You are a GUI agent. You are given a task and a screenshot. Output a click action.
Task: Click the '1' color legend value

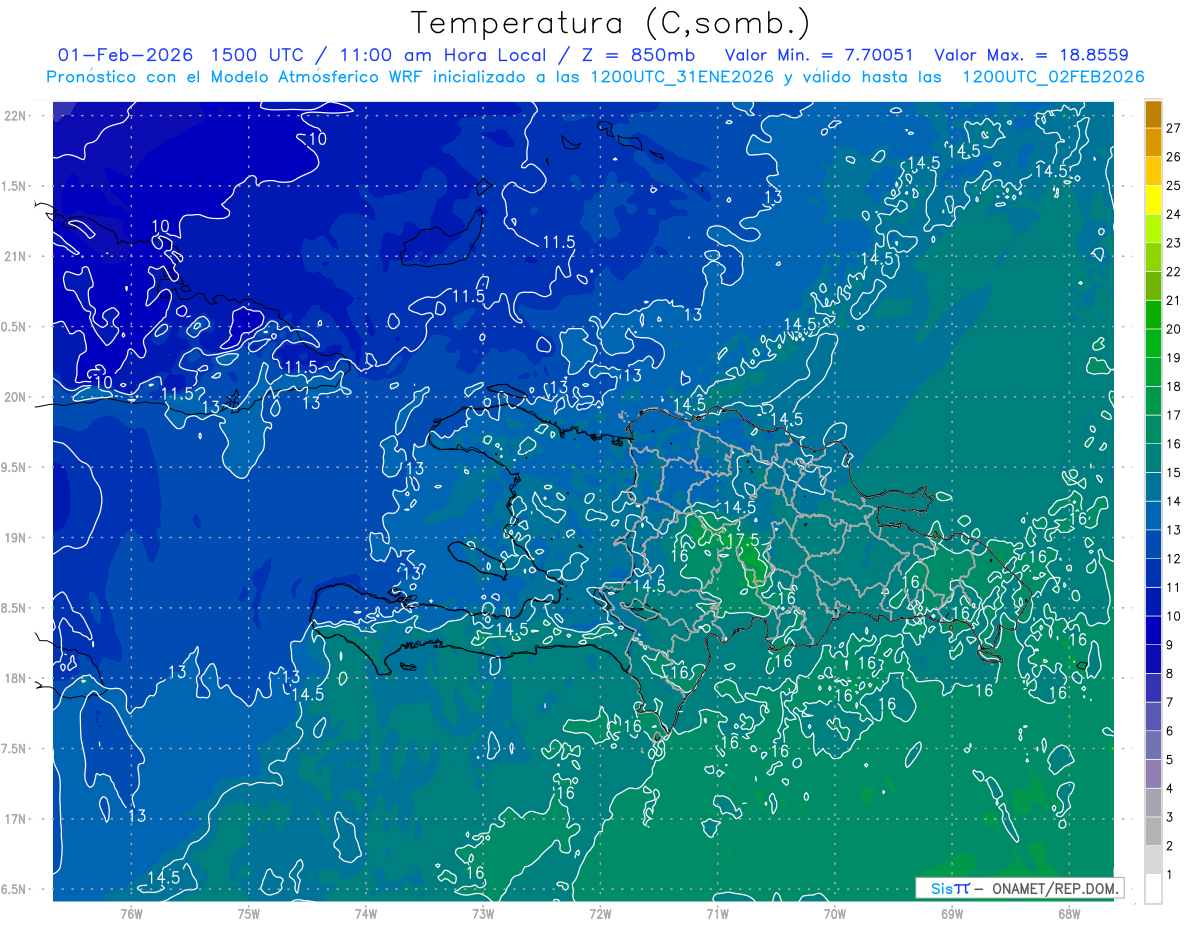[x=1171, y=875]
